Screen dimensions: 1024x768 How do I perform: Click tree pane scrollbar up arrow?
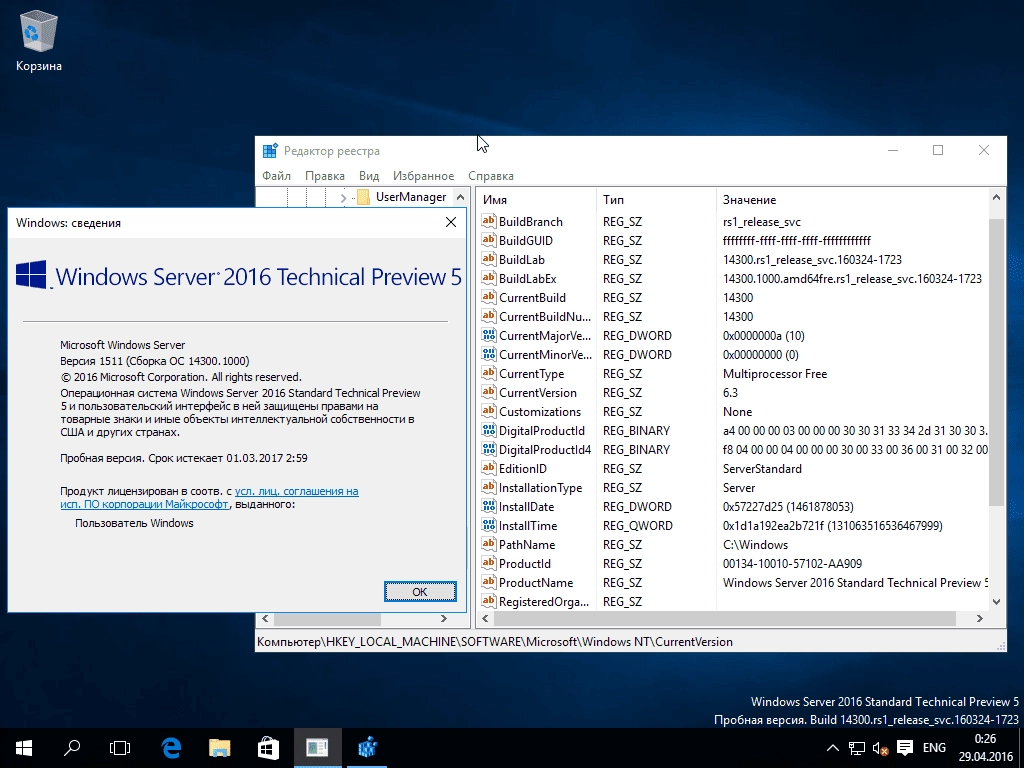coord(460,197)
